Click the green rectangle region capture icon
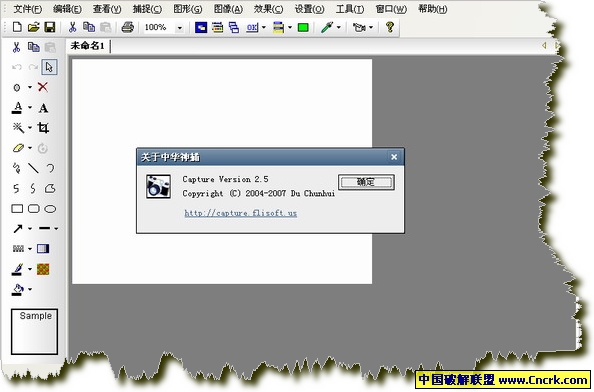 click(303, 27)
